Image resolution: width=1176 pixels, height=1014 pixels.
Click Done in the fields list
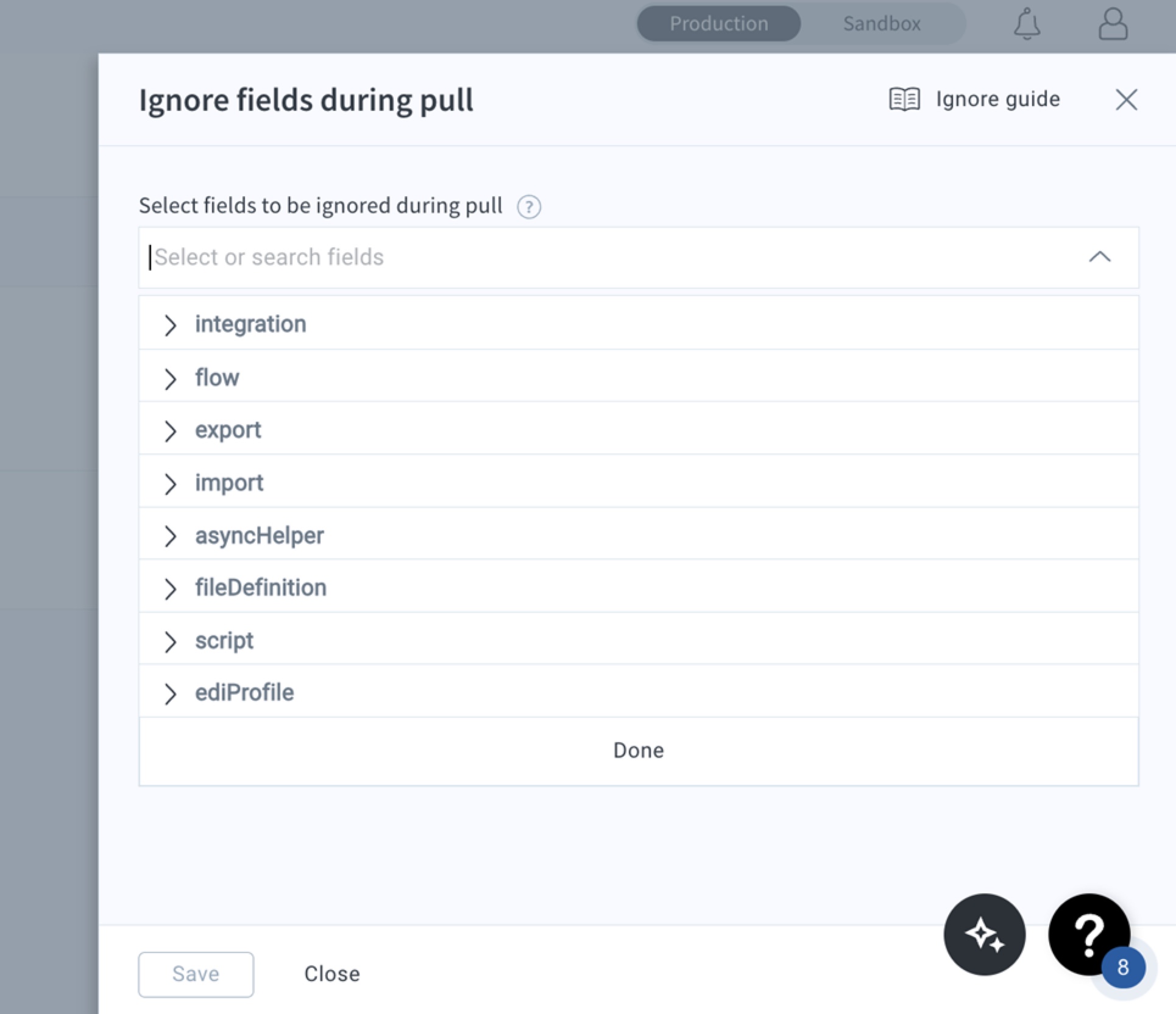(x=639, y=750)
